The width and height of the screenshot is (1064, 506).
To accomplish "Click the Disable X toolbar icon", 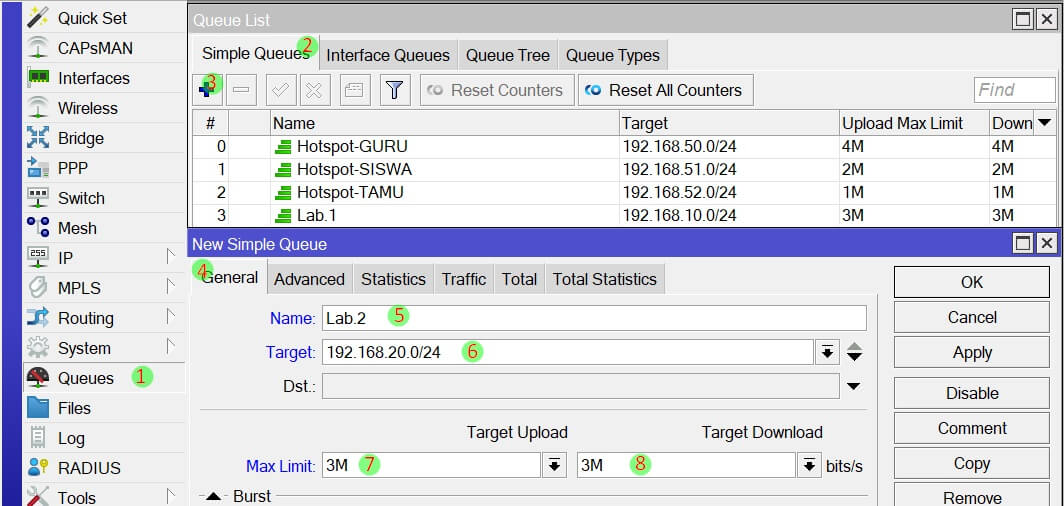I will (313, 90).
